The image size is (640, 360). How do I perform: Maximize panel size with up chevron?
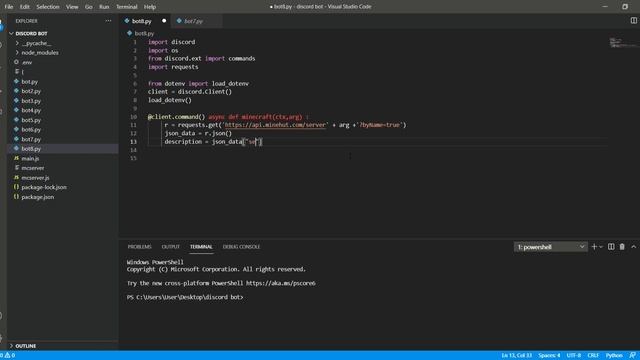(633, 247)
